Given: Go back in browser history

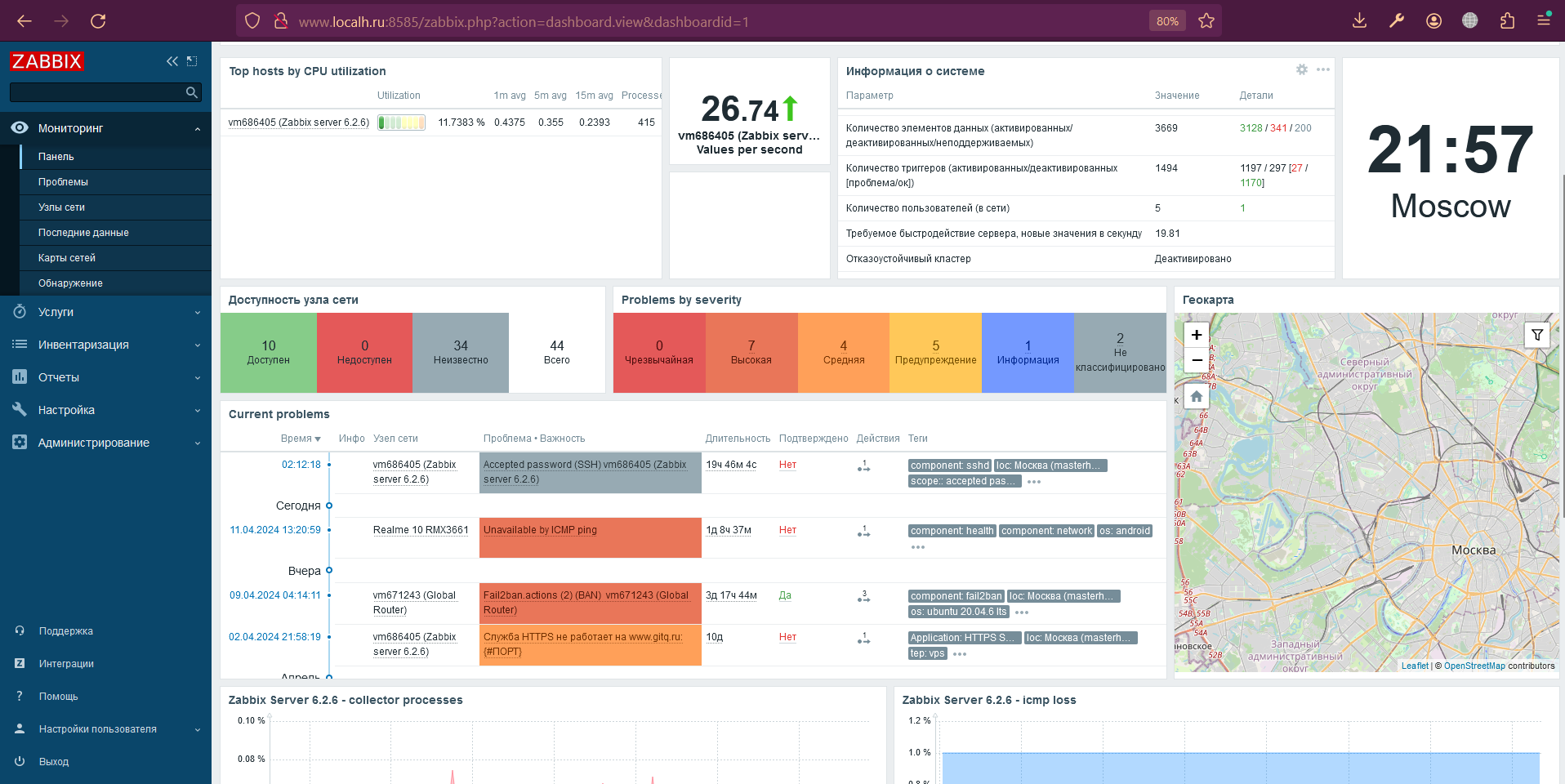Looking at the screenshot, I should pyautogui.click(x=25, y=21).
